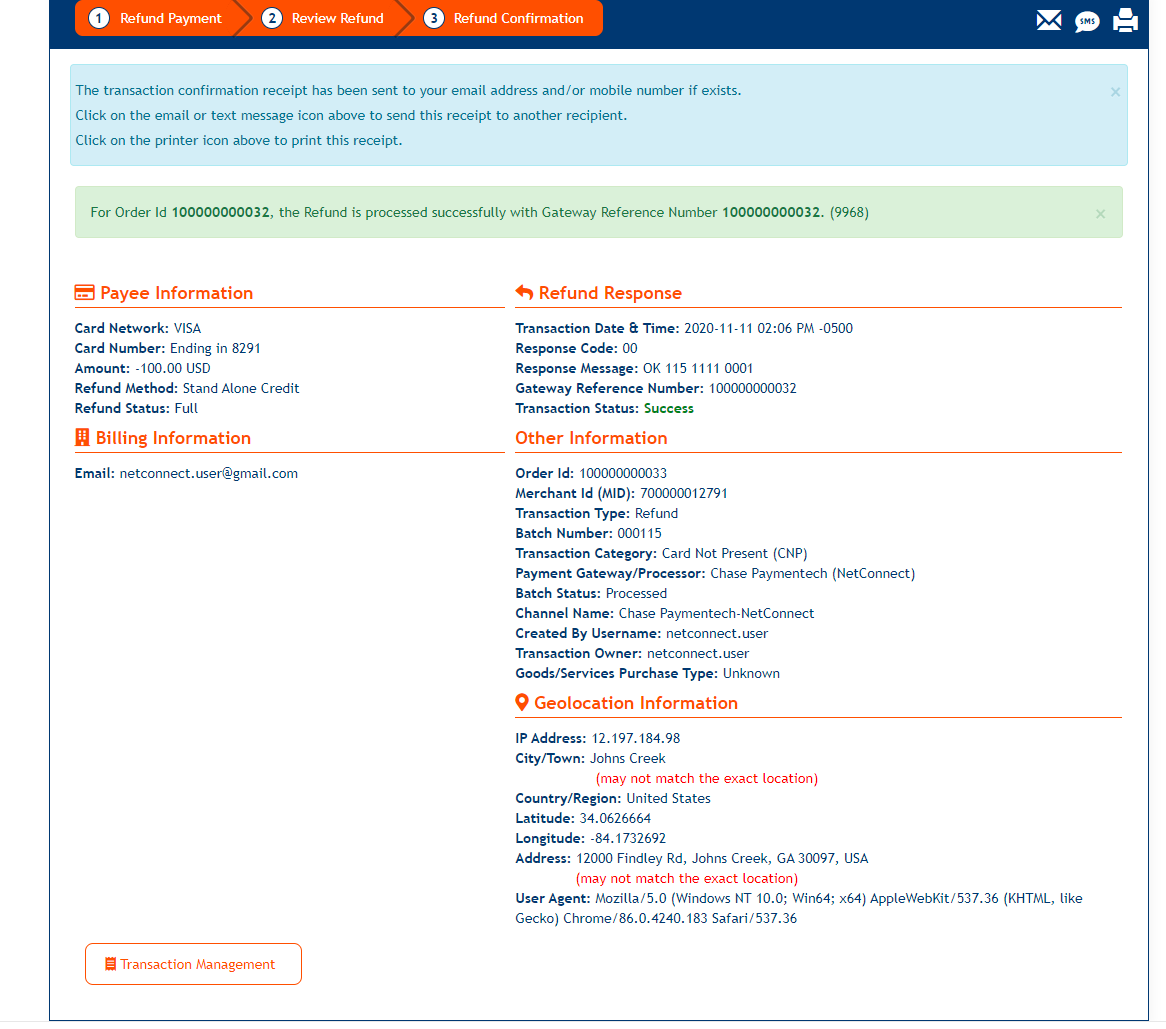Click the building icon beside Billing Information

[x=83, y=438]
